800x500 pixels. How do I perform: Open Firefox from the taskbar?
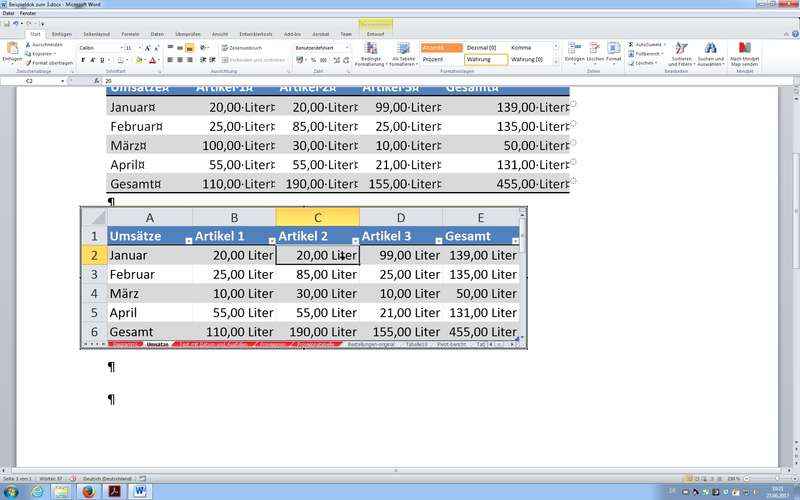pos(88,492)
